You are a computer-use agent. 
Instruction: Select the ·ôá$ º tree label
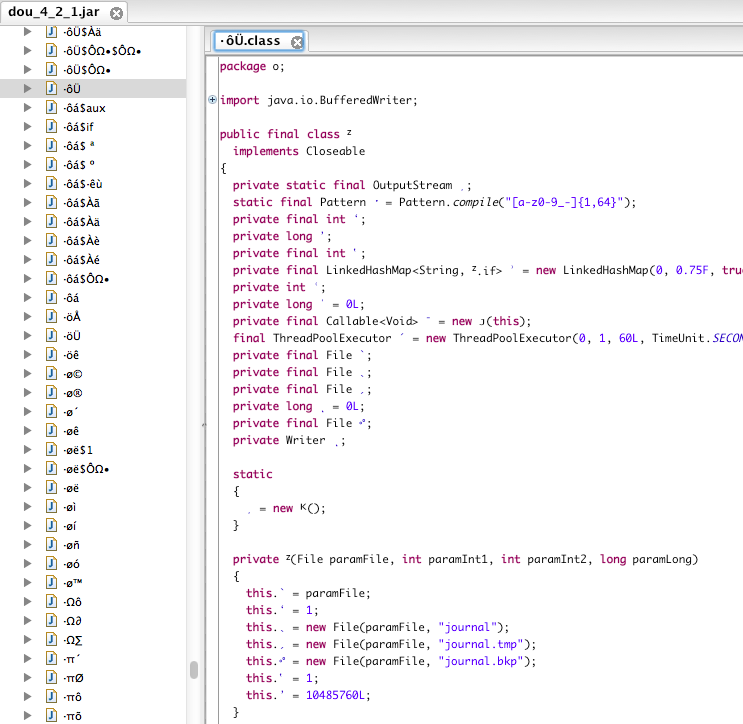[78, 165]
